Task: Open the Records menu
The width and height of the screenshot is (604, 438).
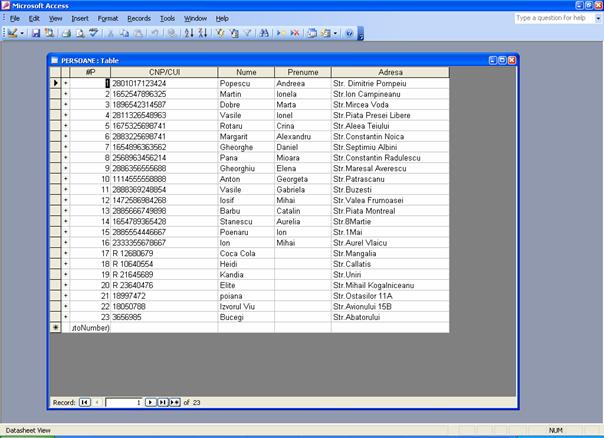Action: (x=139, y=18)
